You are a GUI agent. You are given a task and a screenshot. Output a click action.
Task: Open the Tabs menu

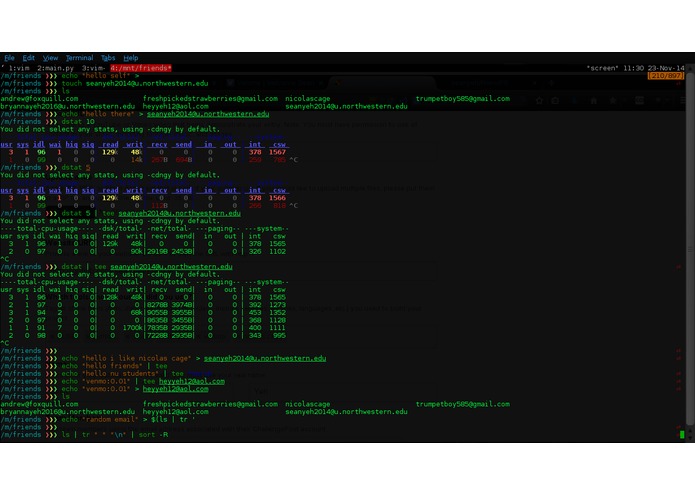(x=108, y=58)
